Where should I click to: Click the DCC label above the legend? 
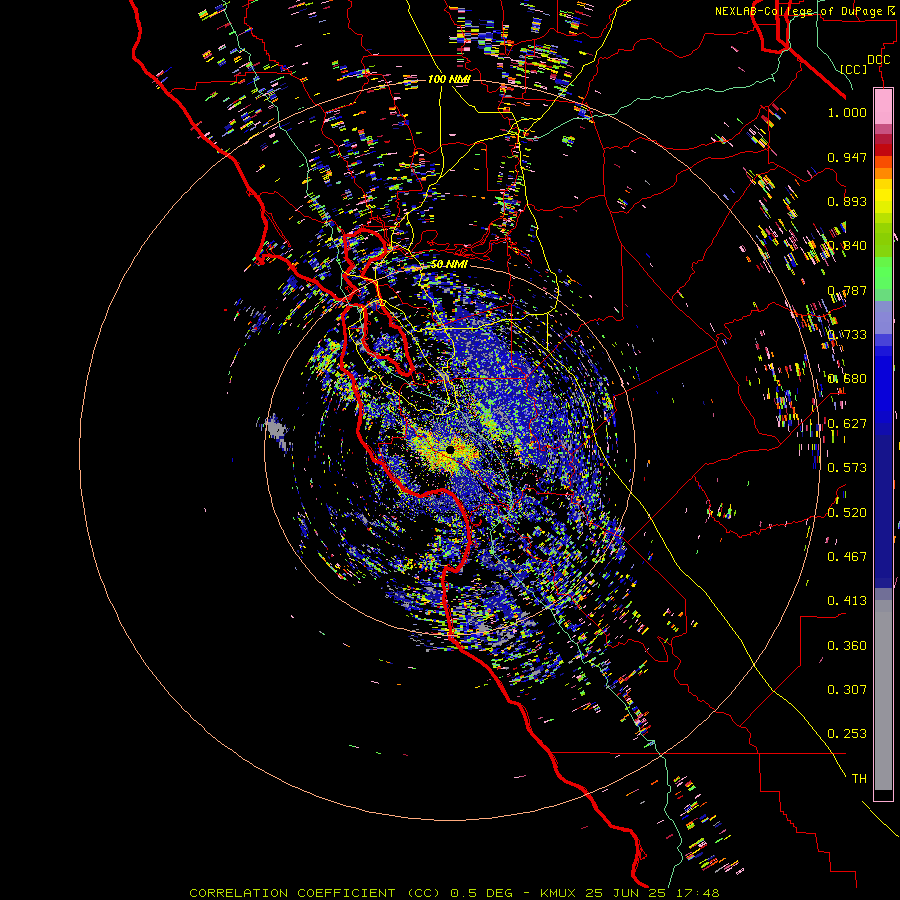pyautogui.click(x=878, y=60)
